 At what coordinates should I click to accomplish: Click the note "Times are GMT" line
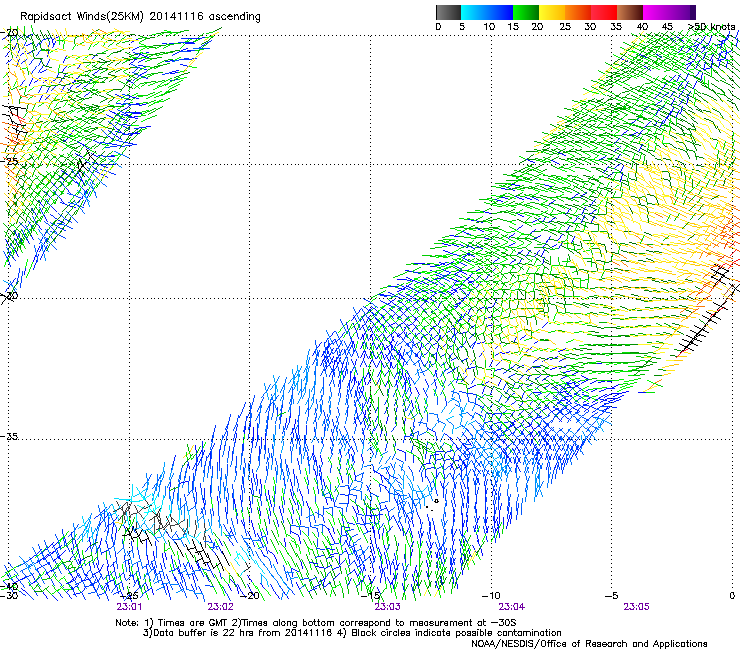click(316, 623)
